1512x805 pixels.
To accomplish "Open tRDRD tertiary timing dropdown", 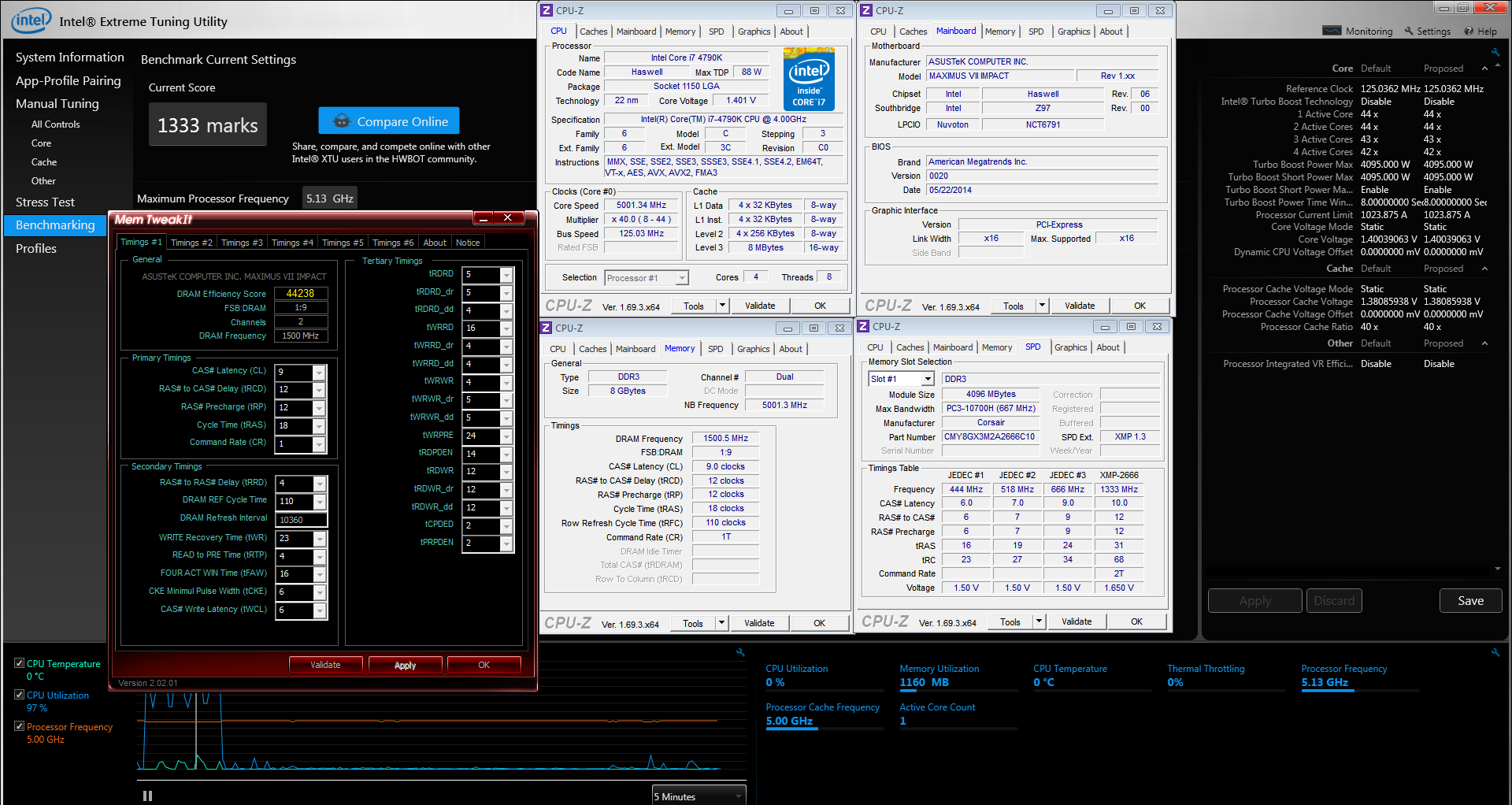I will click(506, 275).
